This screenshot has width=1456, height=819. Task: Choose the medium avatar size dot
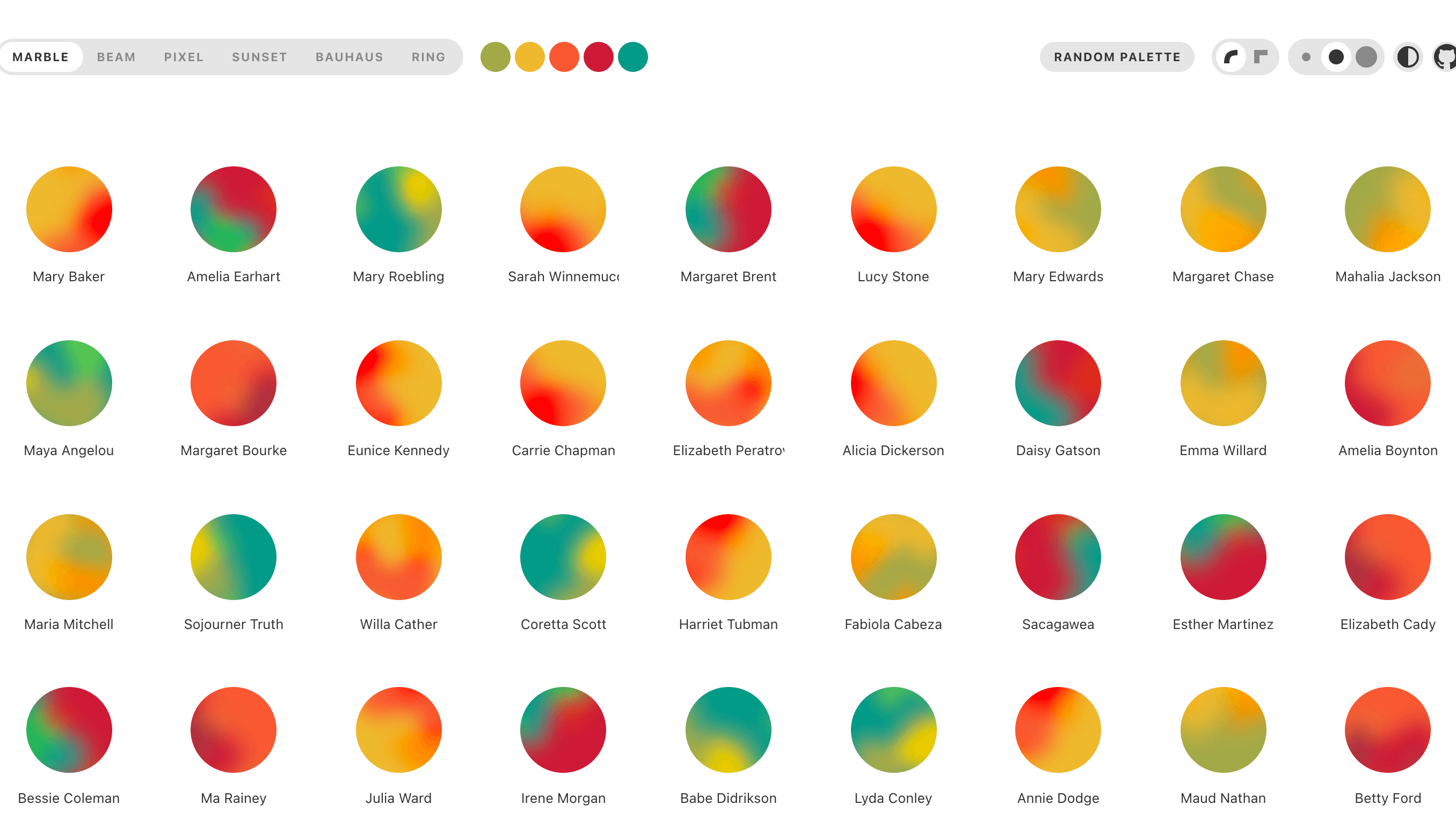click(x=1336, y=56)
